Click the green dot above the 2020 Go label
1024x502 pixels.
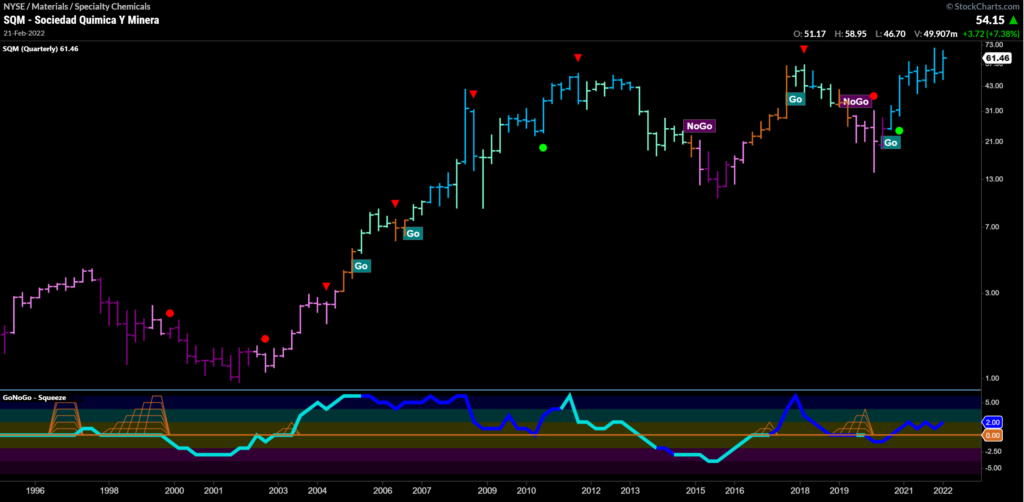[x=899, y=131]
